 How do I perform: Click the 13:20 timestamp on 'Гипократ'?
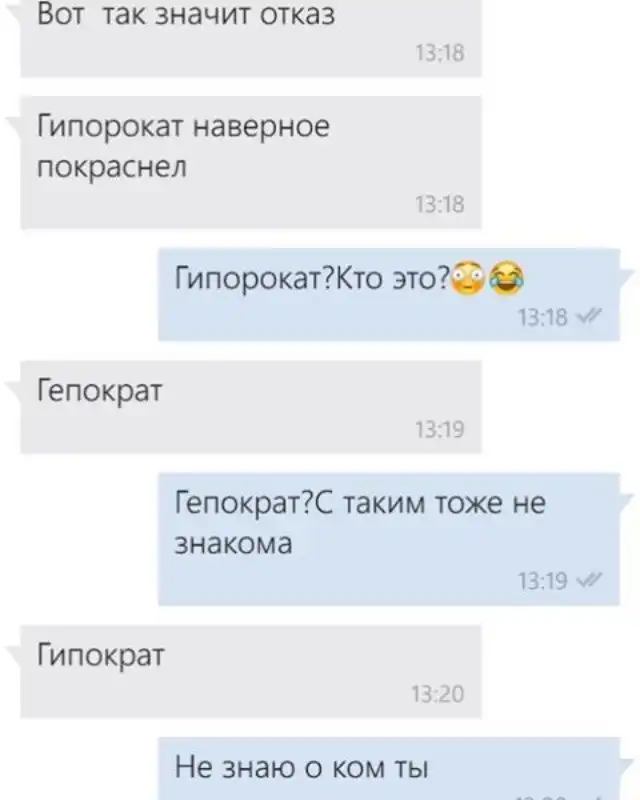[x=438, y=694]
